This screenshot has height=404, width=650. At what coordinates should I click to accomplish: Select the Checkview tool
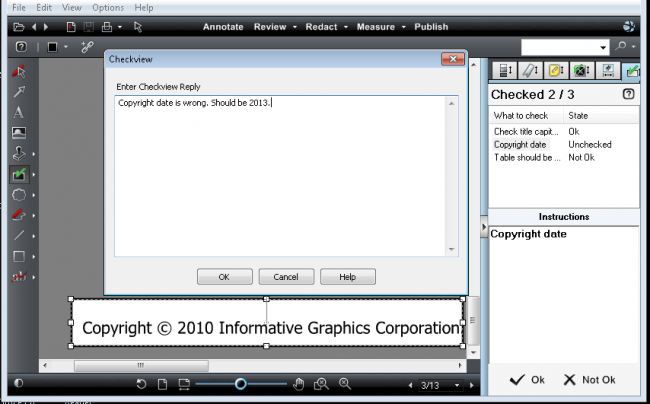pyautogui.click(x=19, y=174)
